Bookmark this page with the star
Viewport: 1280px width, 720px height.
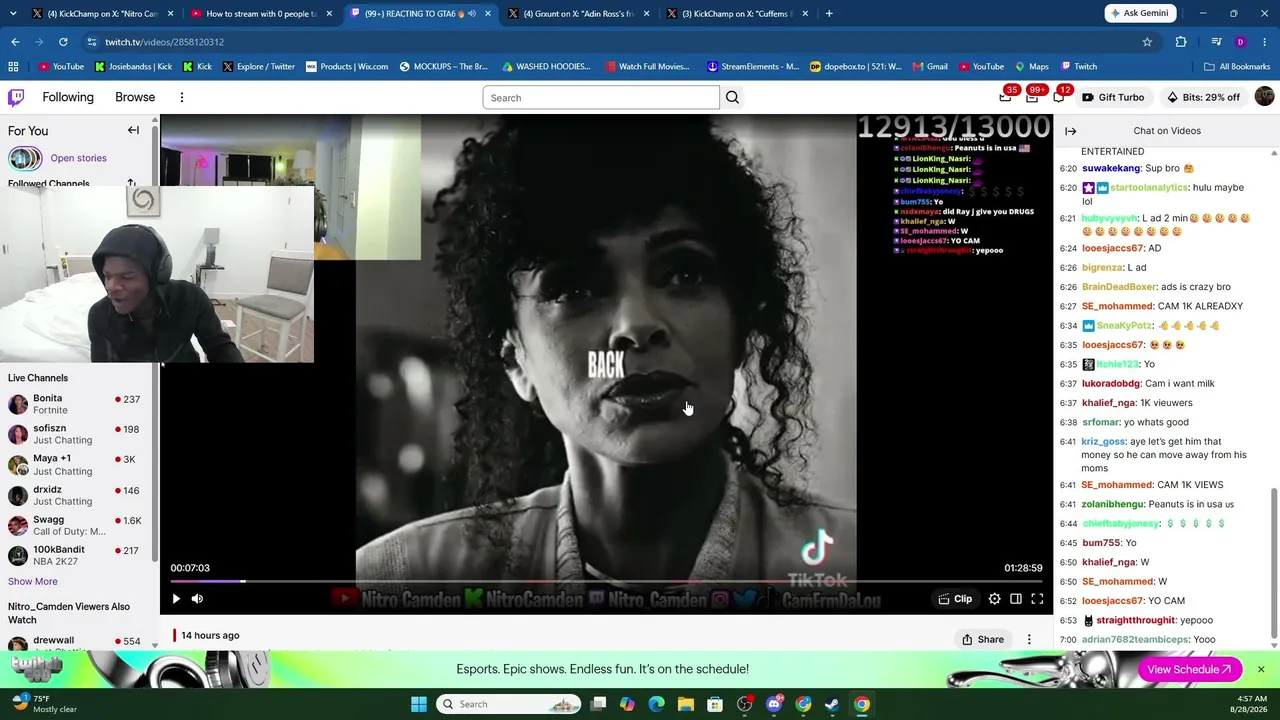coord(1147,42)
